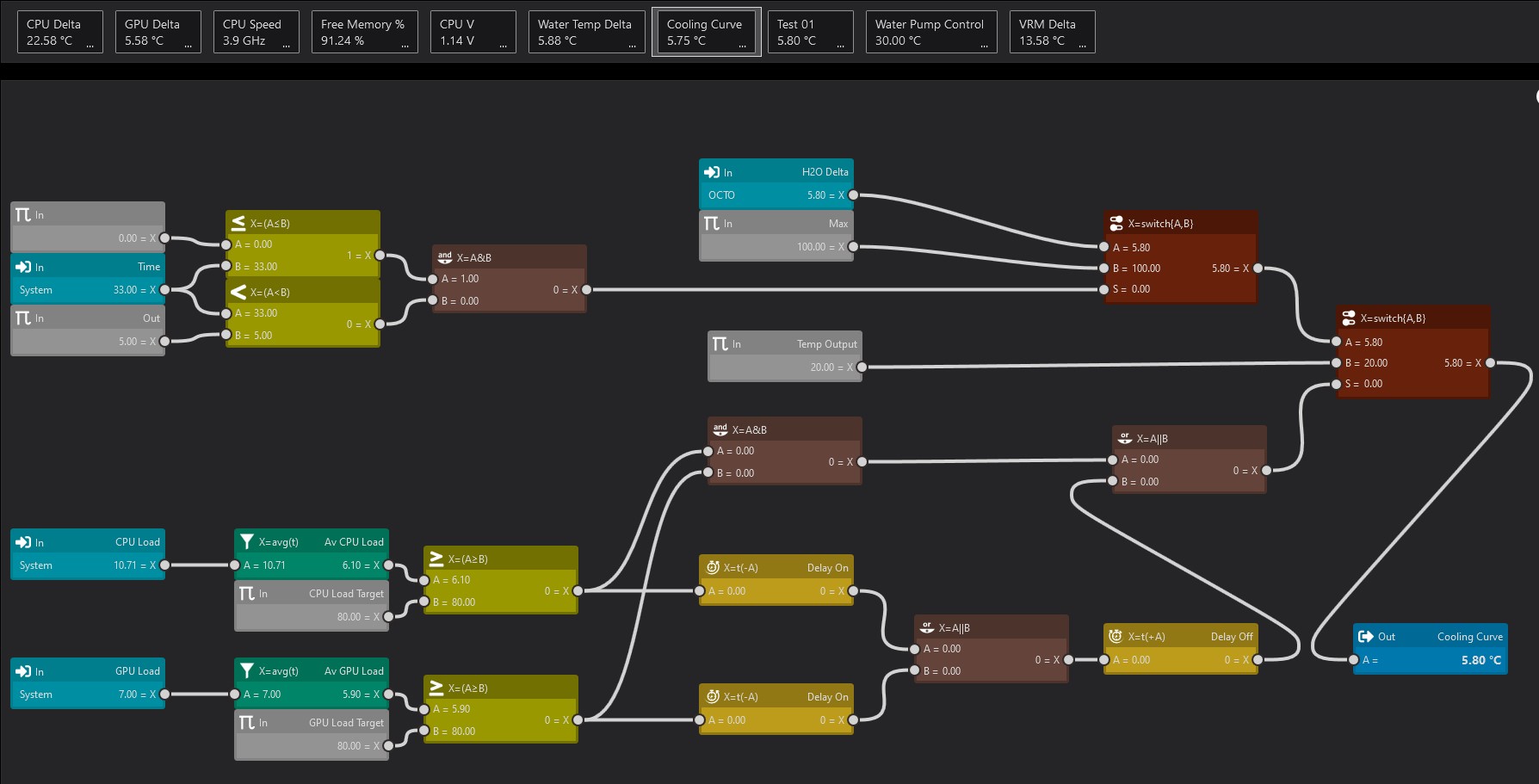The height and width of the screenshot is (784, 1539).
Task: Open the ellipsis menu on CPU Delta tile
Action: [90, 45]
